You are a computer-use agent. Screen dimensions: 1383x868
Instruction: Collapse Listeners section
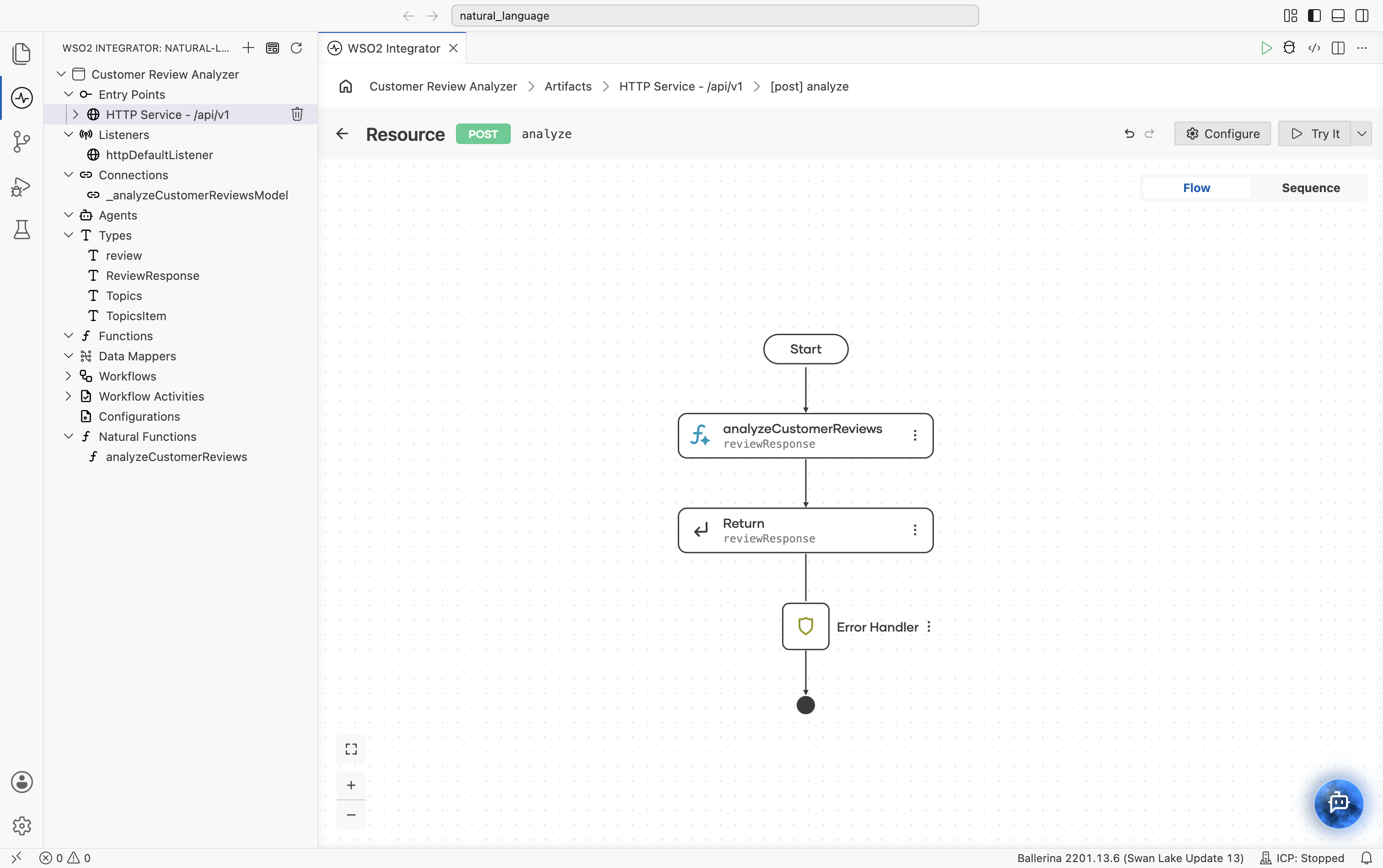click(x=68, y=134)
